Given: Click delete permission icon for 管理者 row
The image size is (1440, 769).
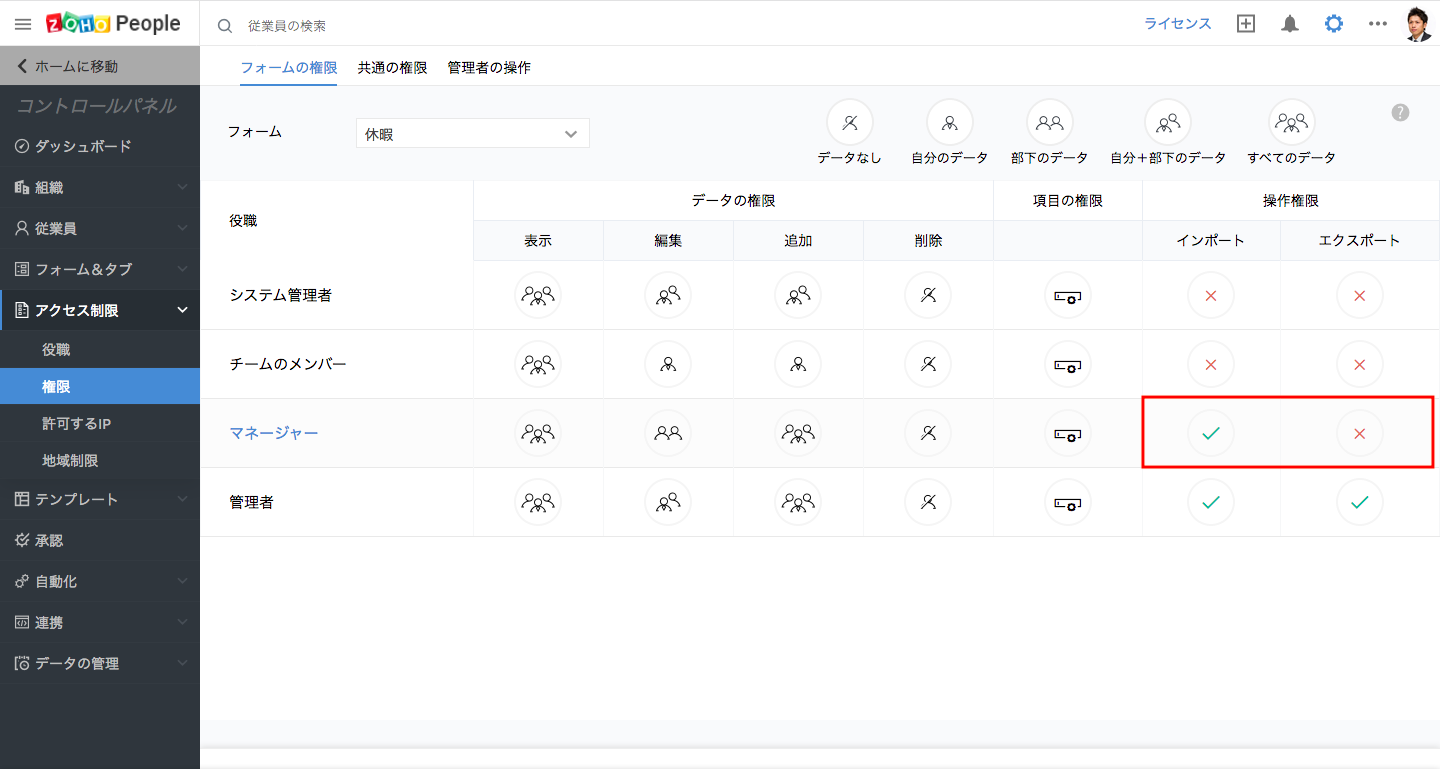Looking at the screenshot, I should [928, 502].
